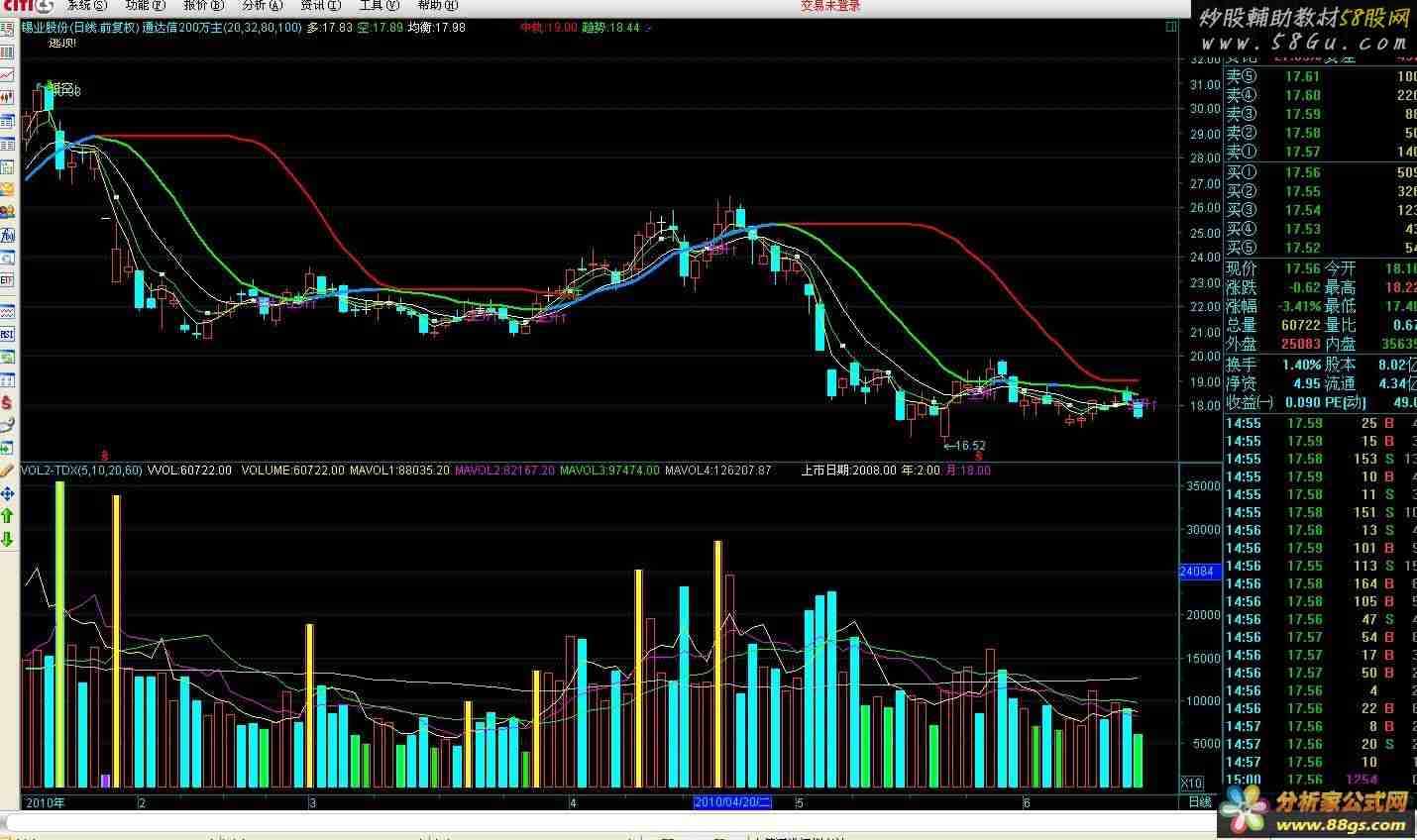Click the line chart icon in left sidebar

[x=8, y=75]
